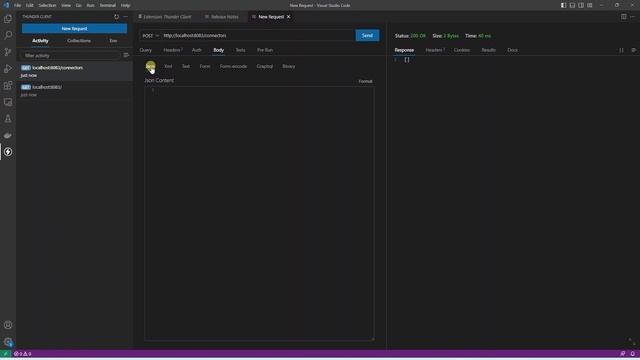This screenshot has height=360, width=640.
Task: Open Extension: Thunder Client editor tab
Action: click(x=165, y=17)
